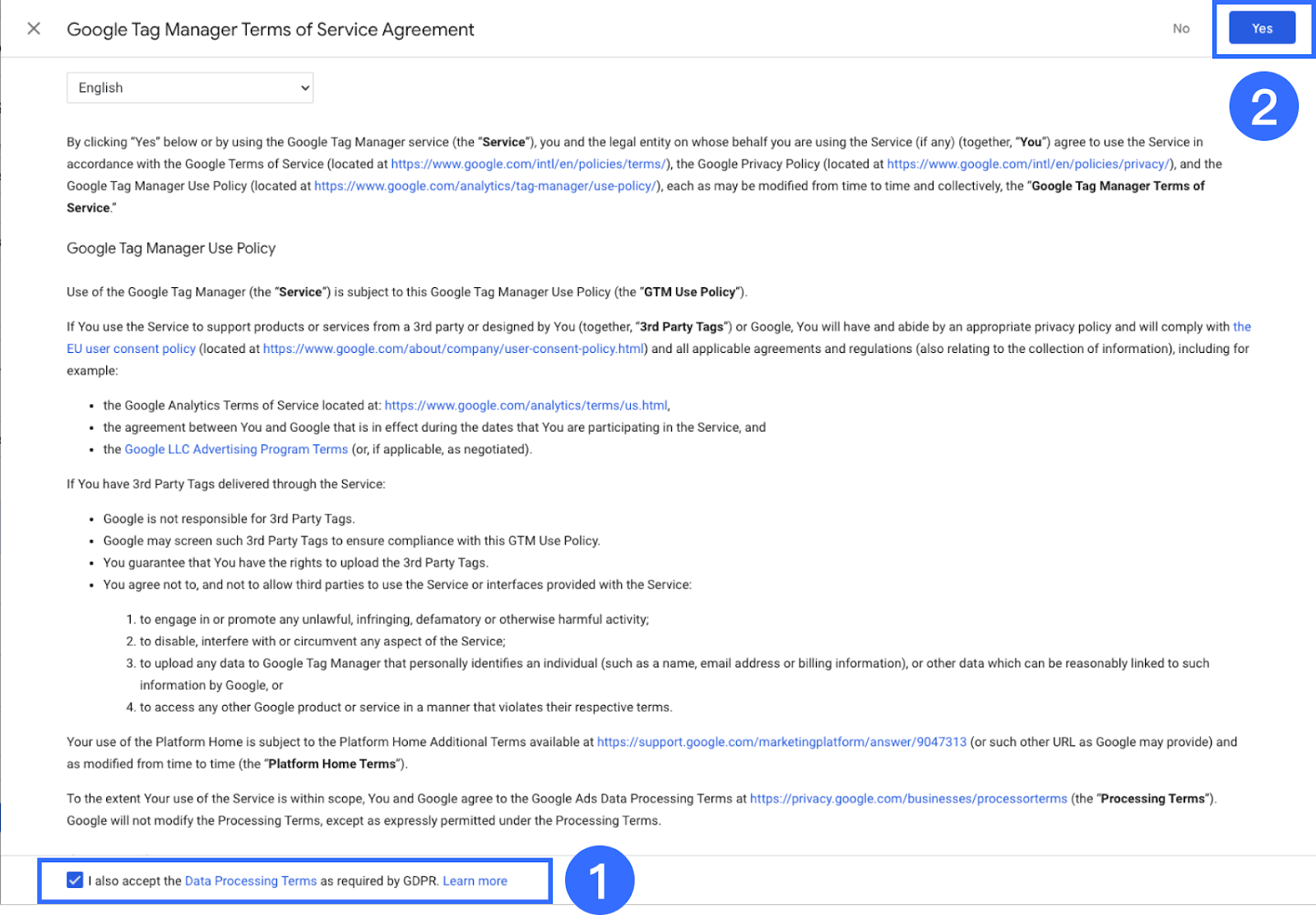Open the marketingplatform/answer/9047313 support link
This screenshot has height=915, width=1316.
point(781,742)
